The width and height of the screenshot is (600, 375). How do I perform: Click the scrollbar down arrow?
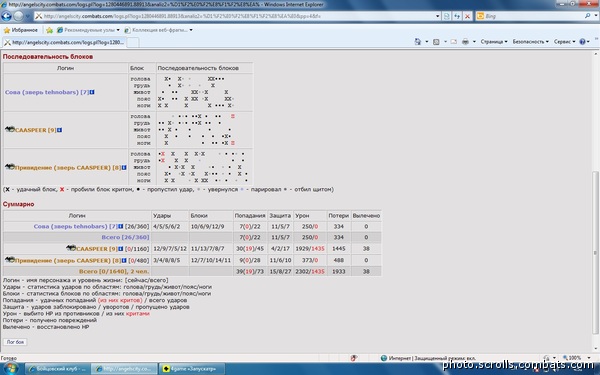pos(595,349)
